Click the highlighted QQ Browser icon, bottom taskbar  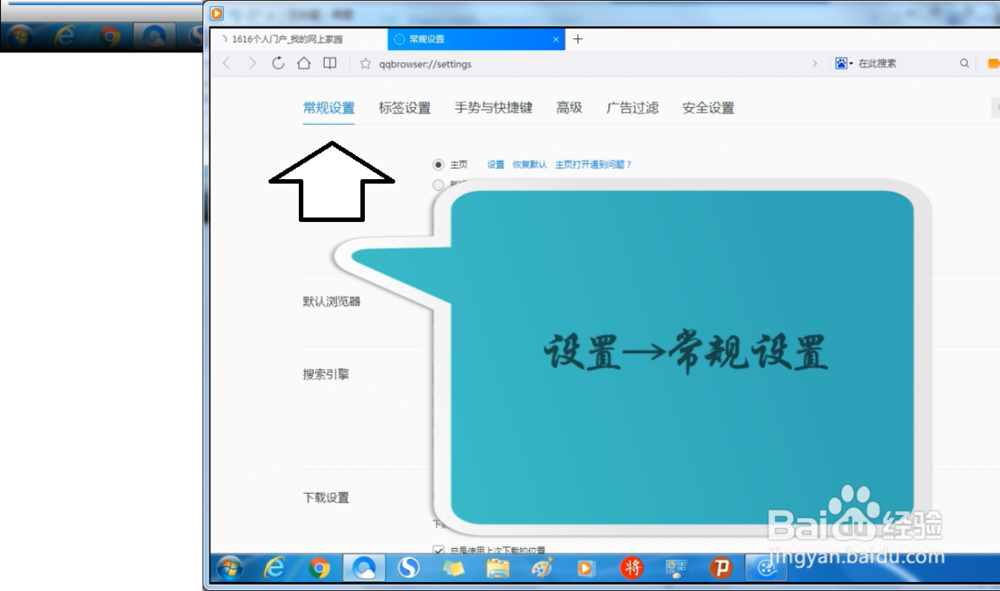pos(364,567)
